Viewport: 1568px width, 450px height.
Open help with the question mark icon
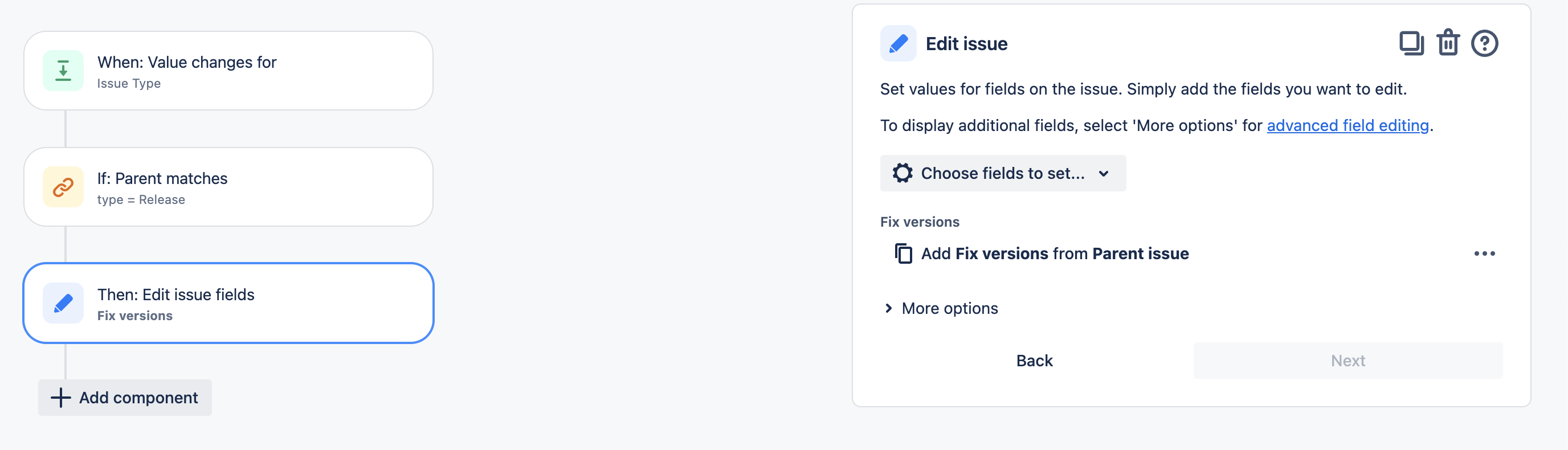pyautogui.click(x=1484, y=43)
